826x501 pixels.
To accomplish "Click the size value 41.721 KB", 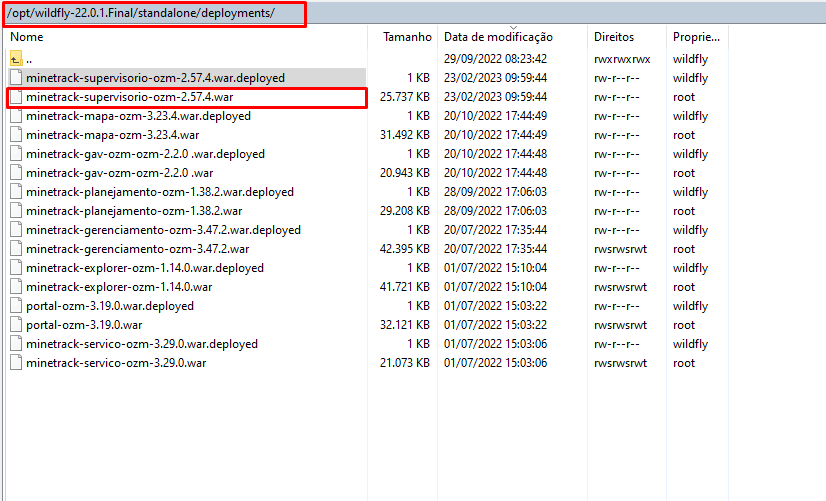I will tap(405, 287).
